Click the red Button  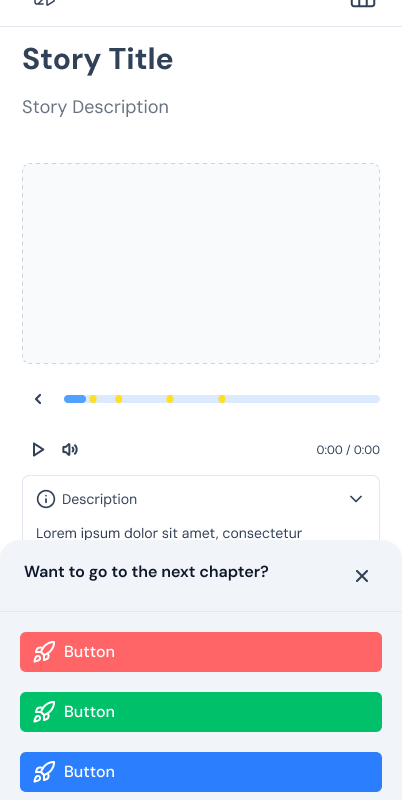(x=201, y=652)
